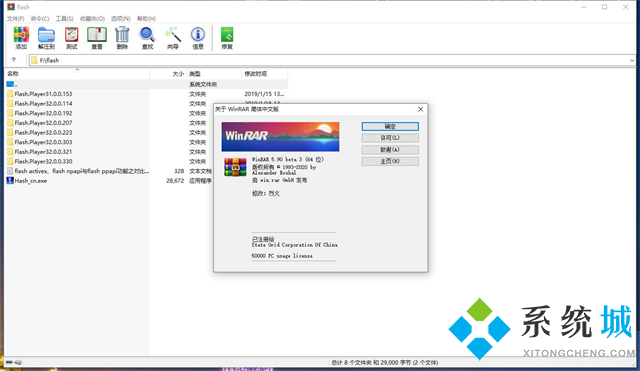The height and width of the screenshot is (371, 640).
Task: Confirm the About dialog with OK button
Action: (390, 127)
